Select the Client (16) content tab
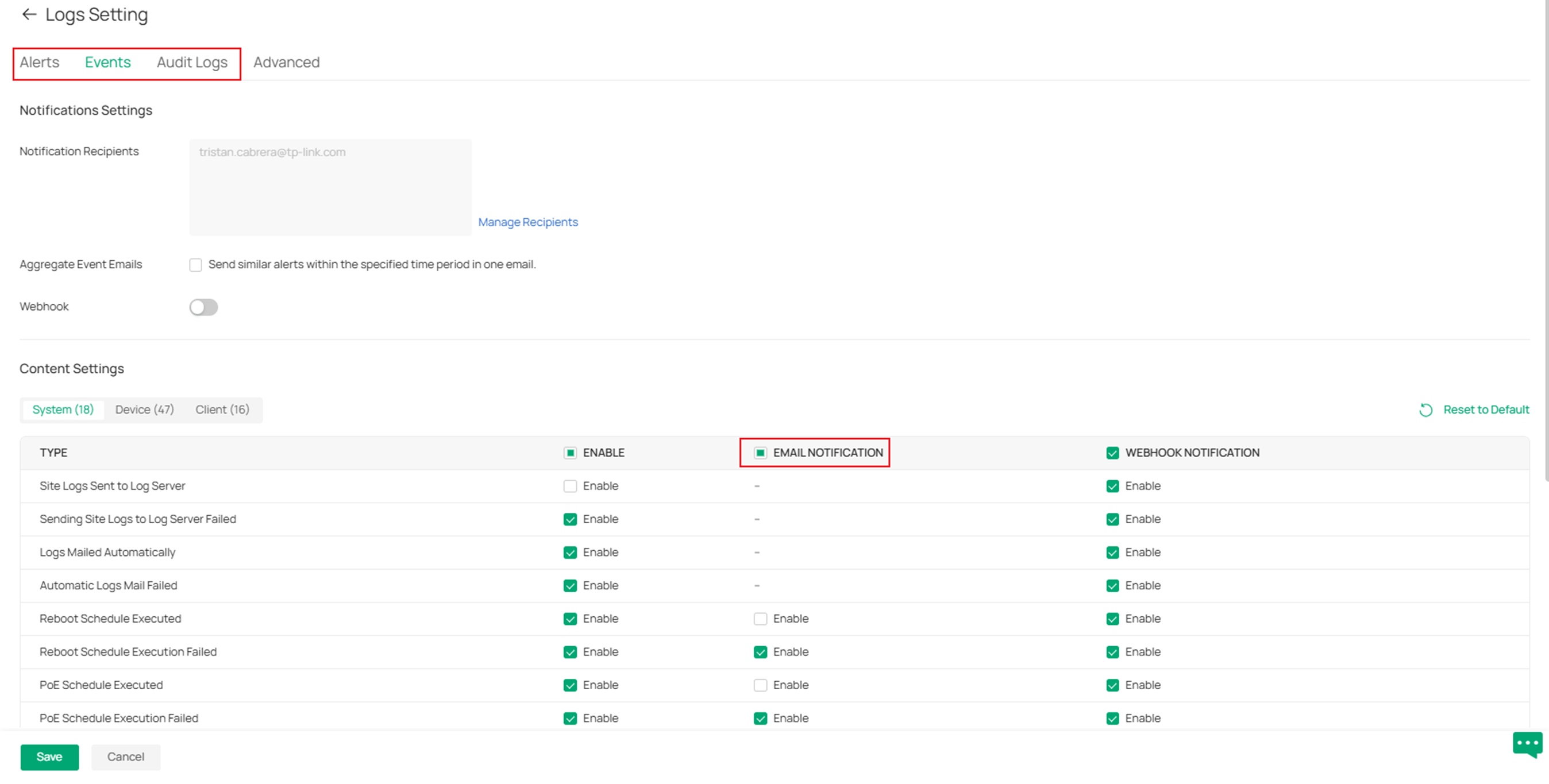 point(222,410)
